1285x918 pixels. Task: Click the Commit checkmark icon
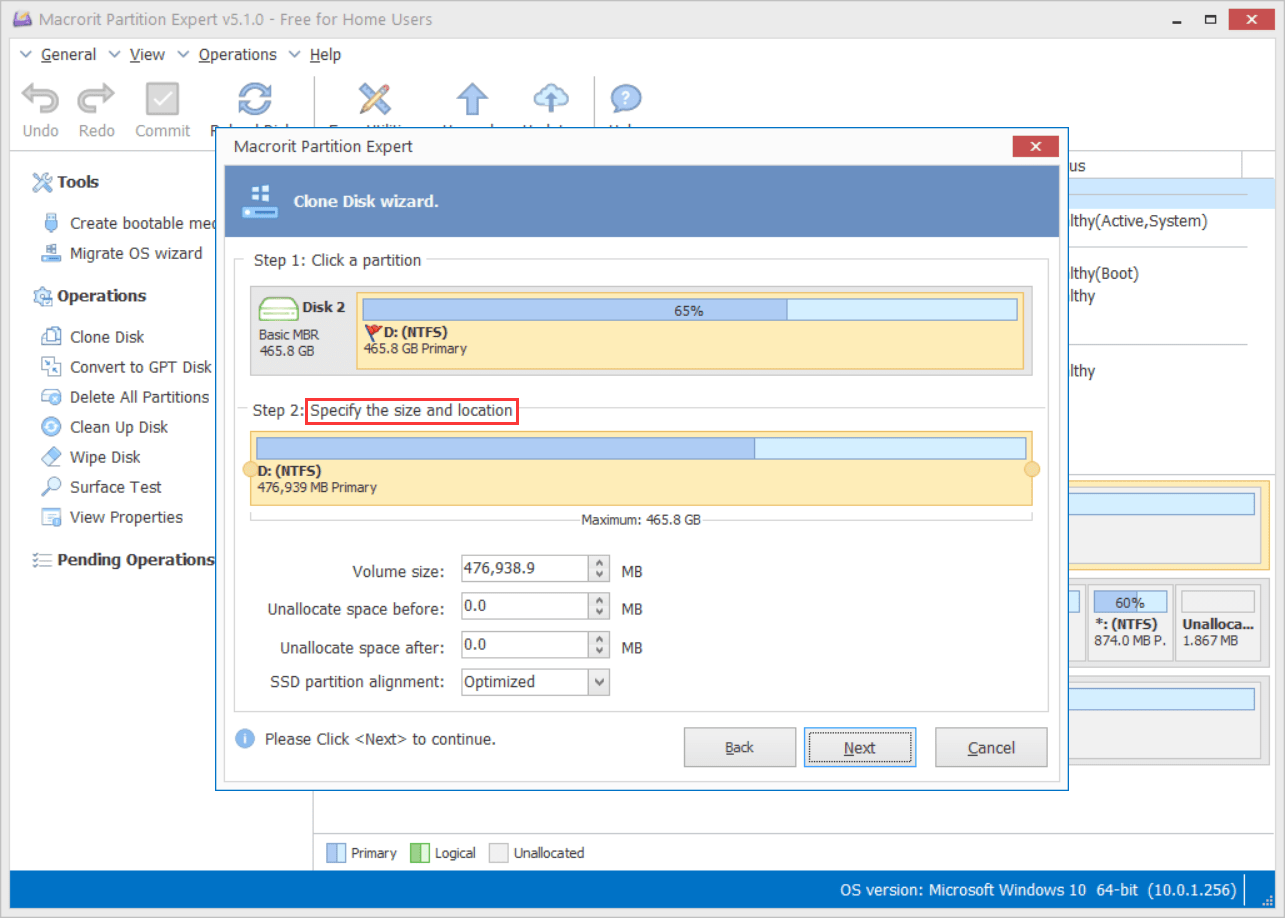(x=162, y=99)
